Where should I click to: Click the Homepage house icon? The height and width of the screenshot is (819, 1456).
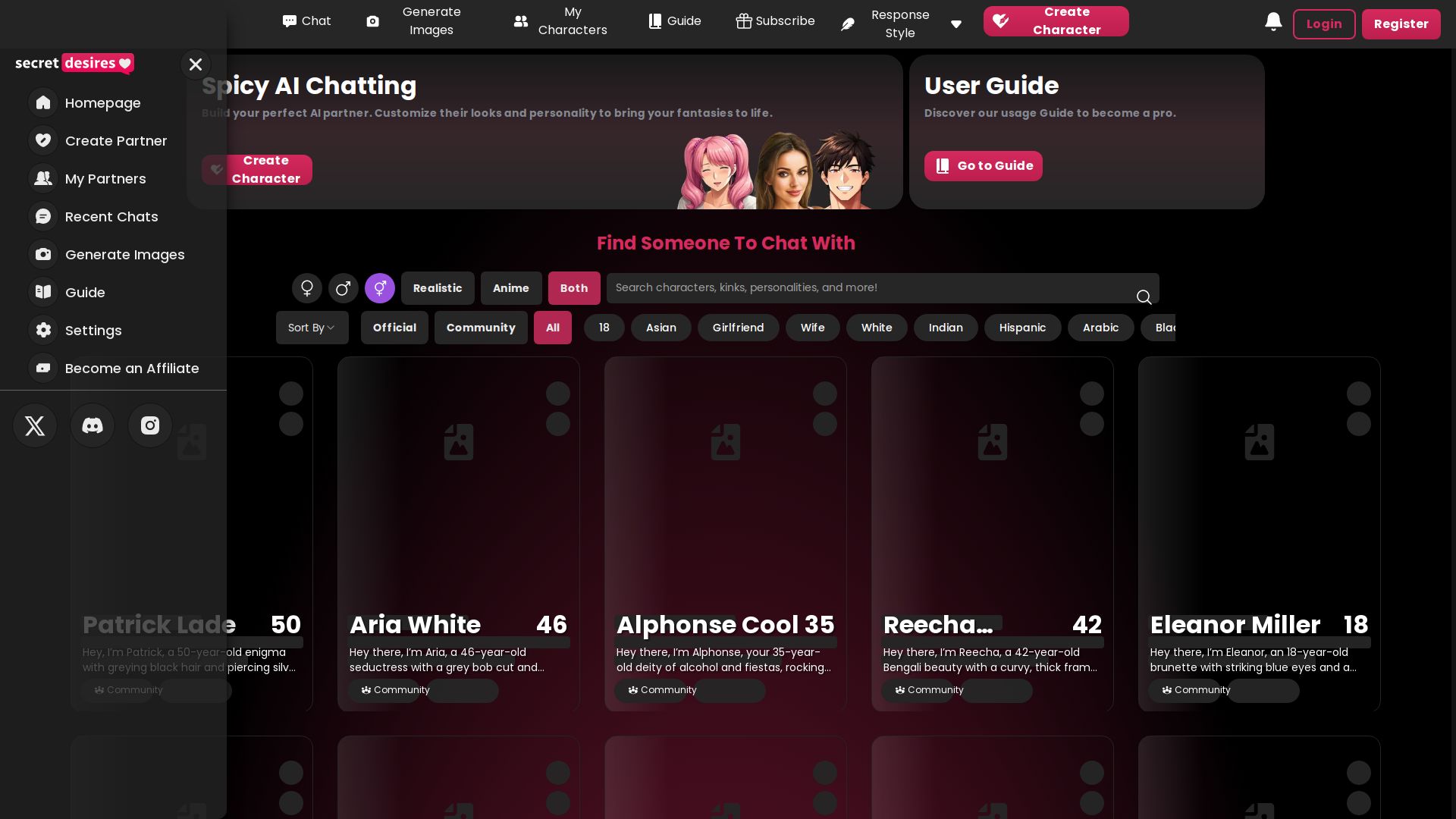[x=43, y=102]
